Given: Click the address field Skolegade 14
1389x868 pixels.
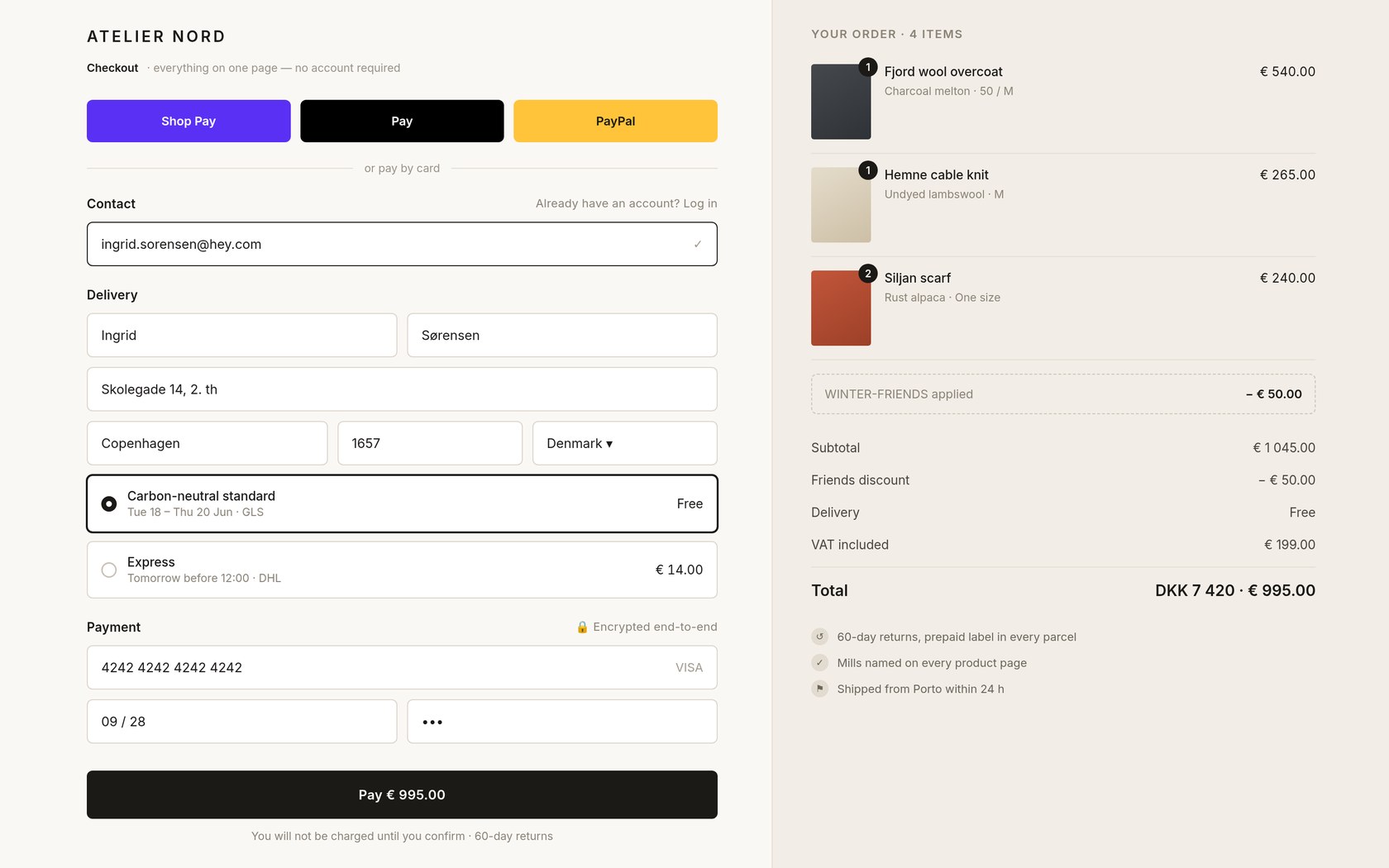Looking at the screenshot, I should [x=402, y=389].
